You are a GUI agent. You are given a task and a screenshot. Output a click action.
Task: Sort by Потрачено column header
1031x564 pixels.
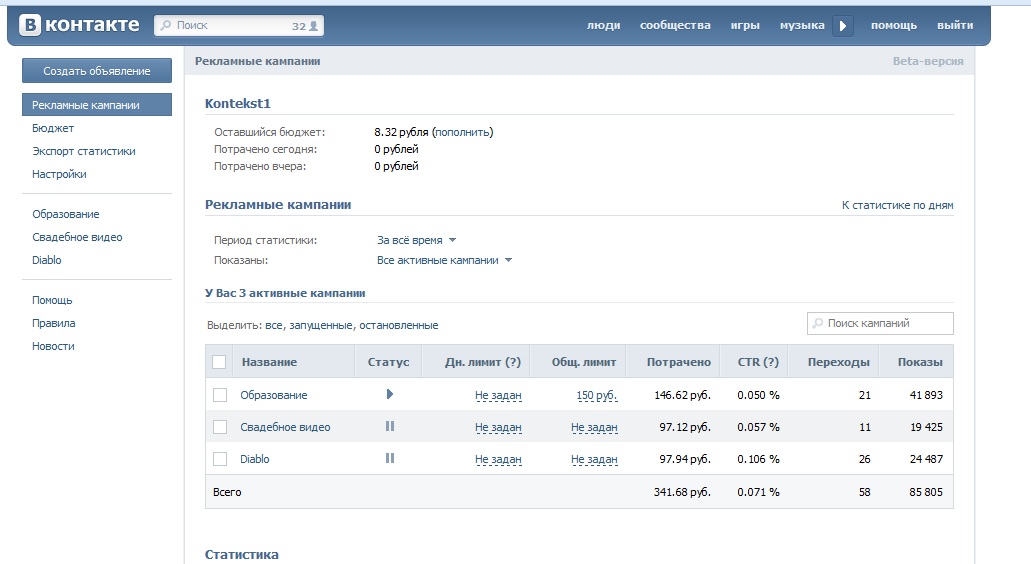(679, 362)
